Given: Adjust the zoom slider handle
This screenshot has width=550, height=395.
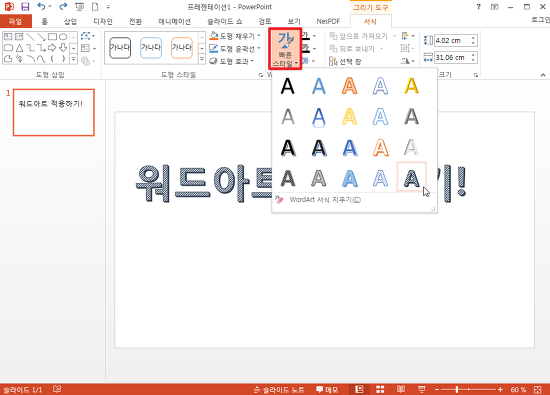Looking at the screenshot, I should pos(457,389).
